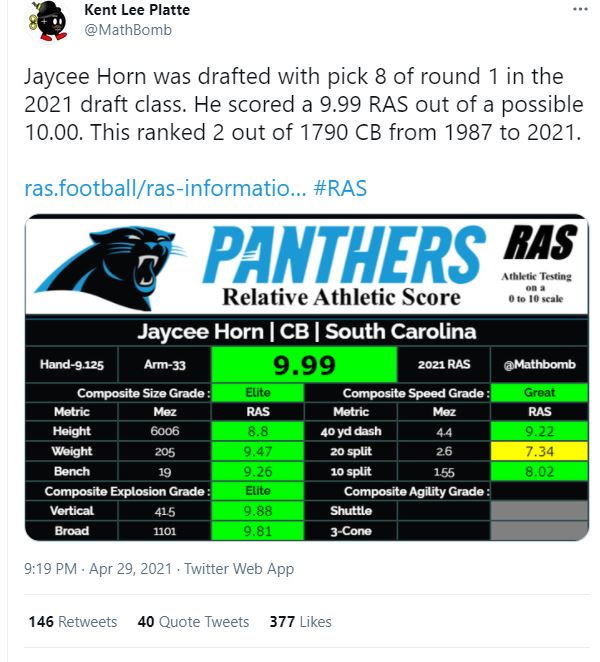Viewport: 600px width, 662px height.
Task: Click the RAS Athletic Testing logo
Action: pyautogui.click(x=539, y=262)
